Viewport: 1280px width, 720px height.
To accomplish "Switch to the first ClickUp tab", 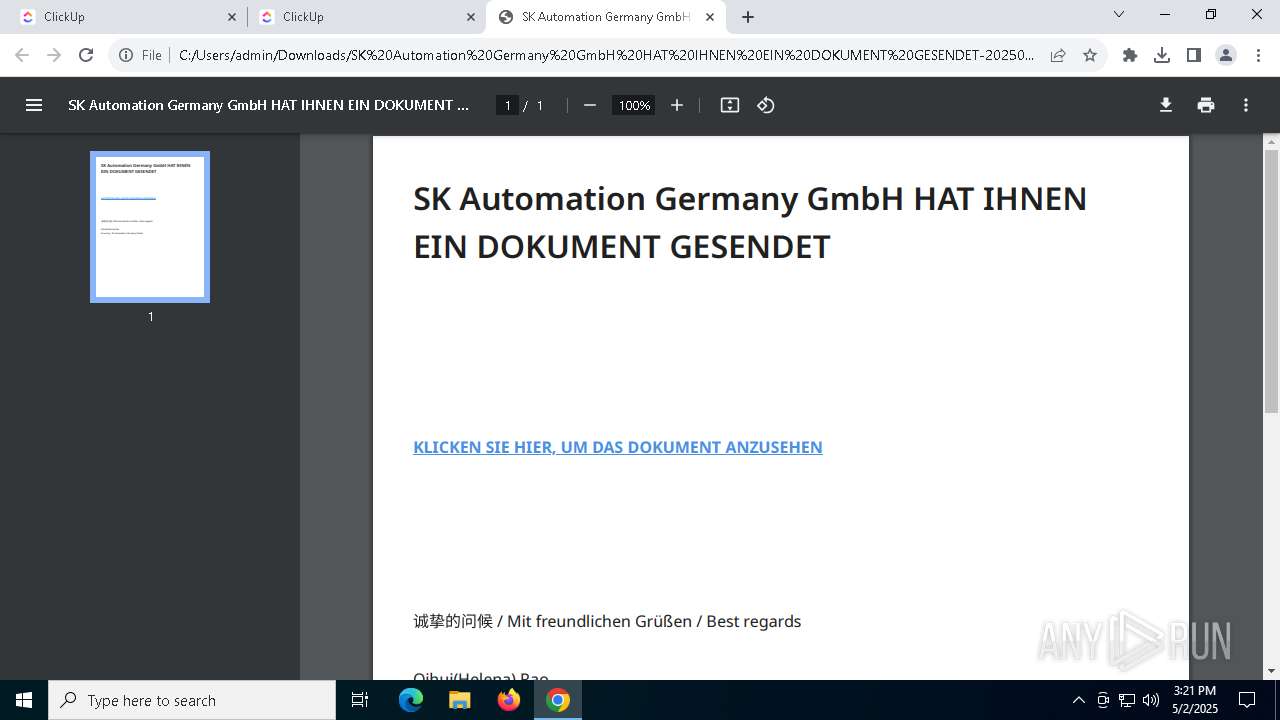I will click(126, 17).
